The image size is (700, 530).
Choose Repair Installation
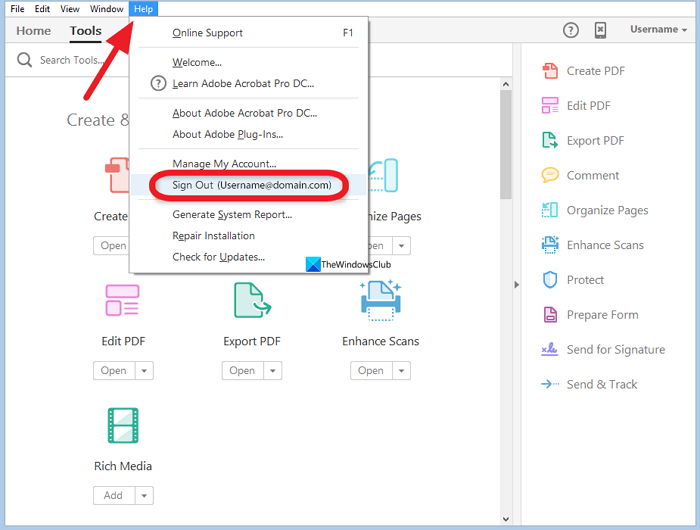click(x=249, y=235)
